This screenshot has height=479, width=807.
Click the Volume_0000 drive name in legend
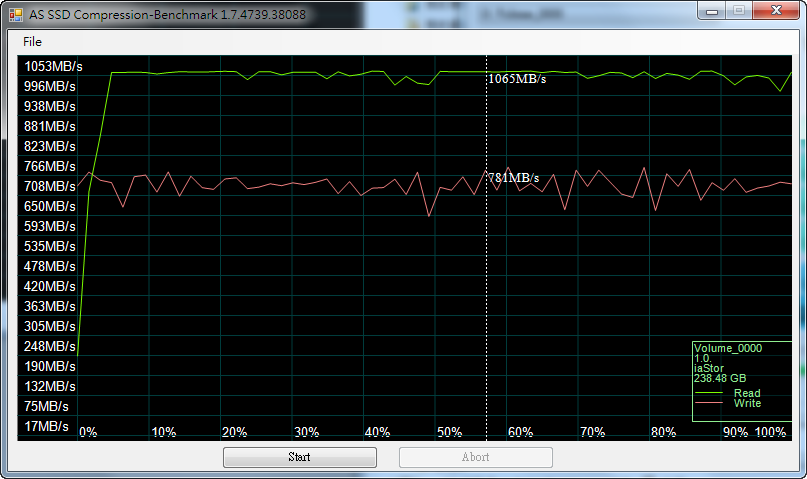(727, 349)
